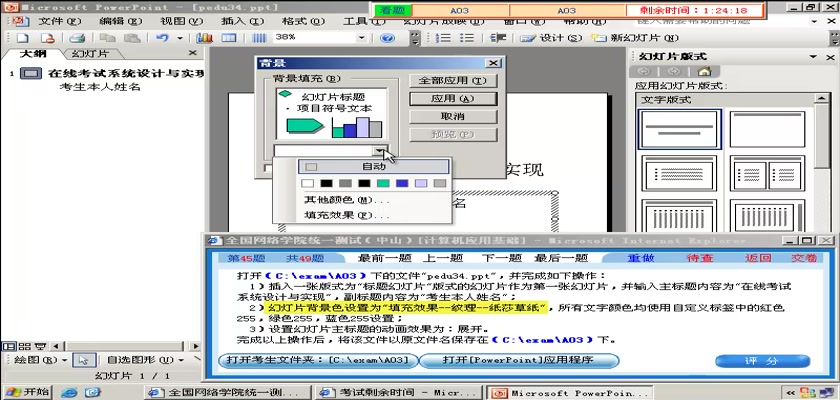Click Cancel in Background dialog
This screenshot has height=400, width=840.
pos(453,116)
